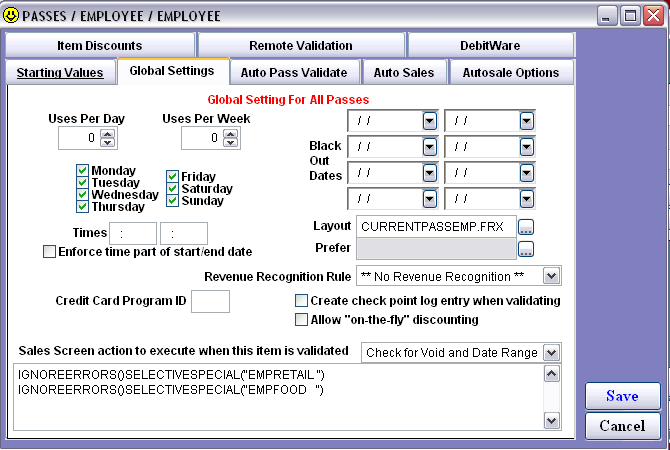Uncheck the Monday checkbox

(82, 171)
